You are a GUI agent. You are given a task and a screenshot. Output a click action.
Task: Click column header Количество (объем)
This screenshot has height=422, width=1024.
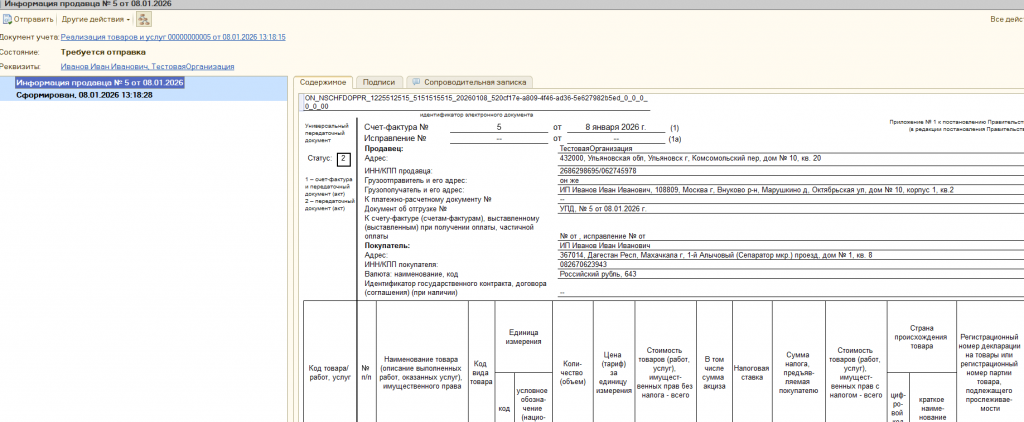click(572, 372)
